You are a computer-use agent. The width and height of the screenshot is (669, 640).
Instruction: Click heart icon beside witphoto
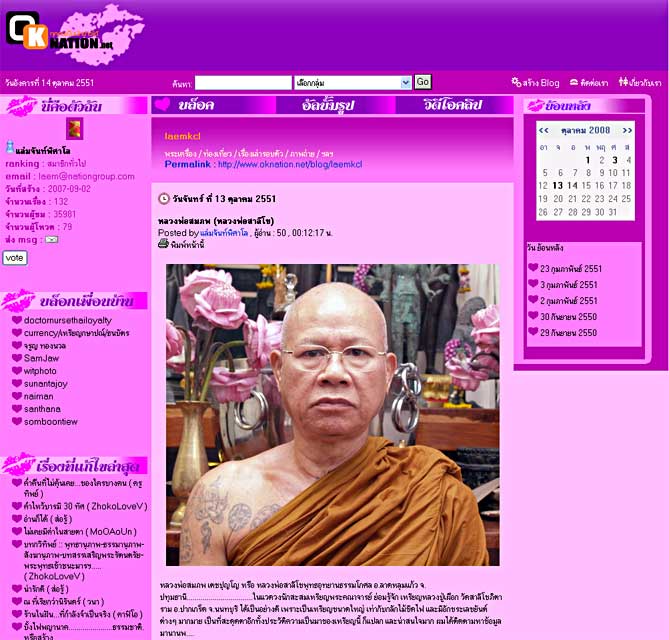17,370
